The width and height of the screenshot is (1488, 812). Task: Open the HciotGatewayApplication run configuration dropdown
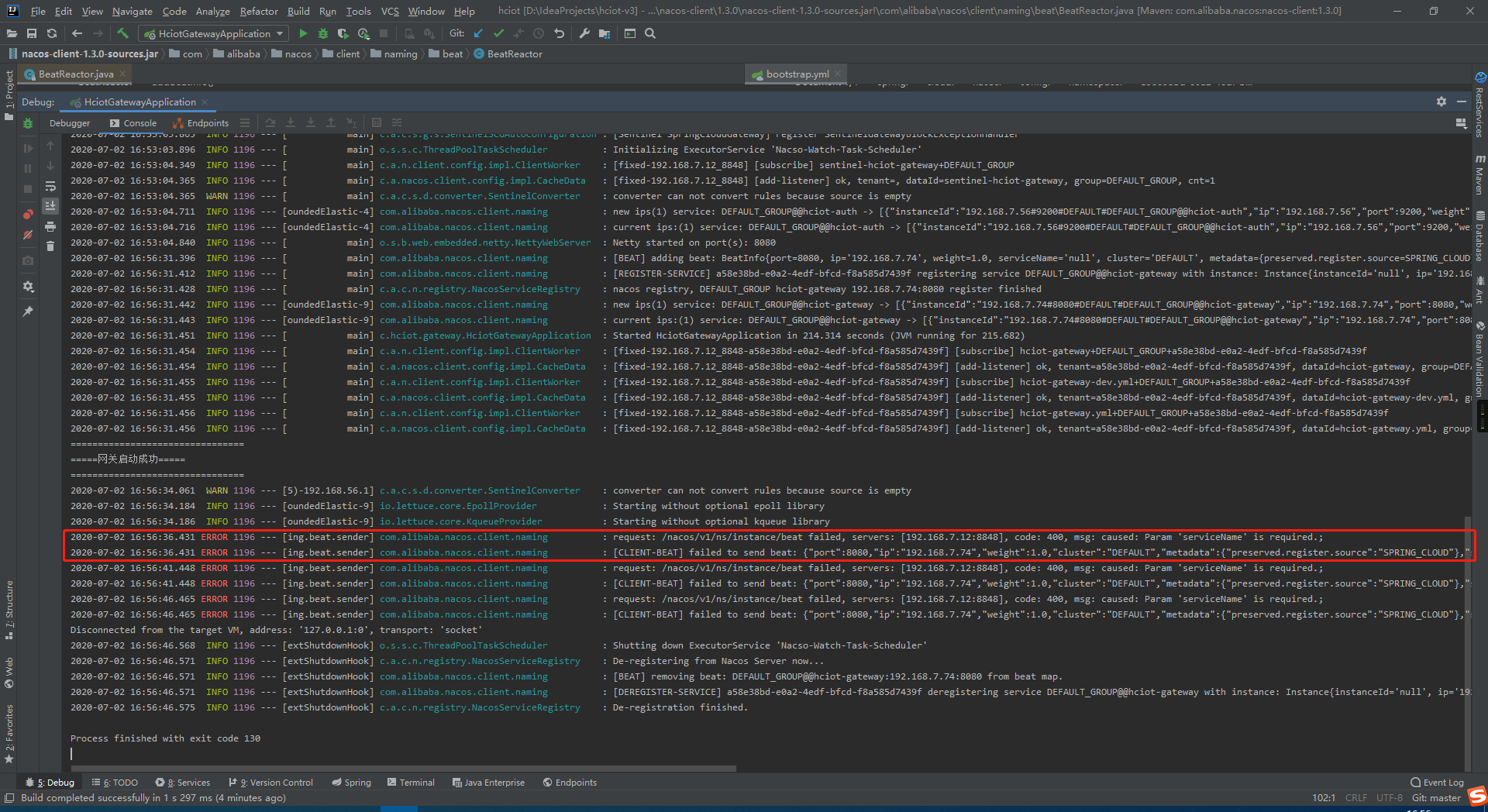click(x=214, y=33)
